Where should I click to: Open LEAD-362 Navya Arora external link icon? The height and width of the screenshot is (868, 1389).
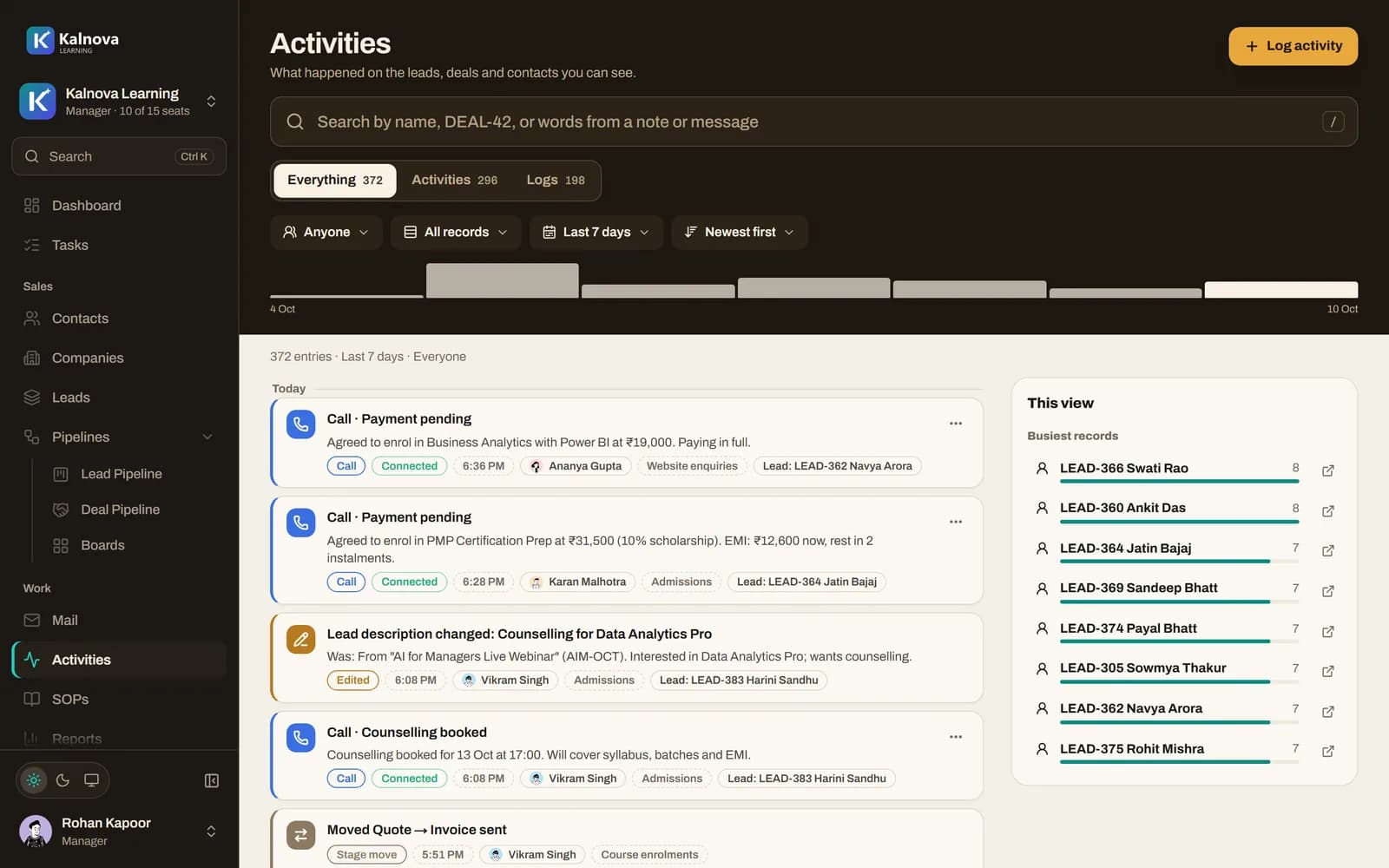[x=1328, y=712]
